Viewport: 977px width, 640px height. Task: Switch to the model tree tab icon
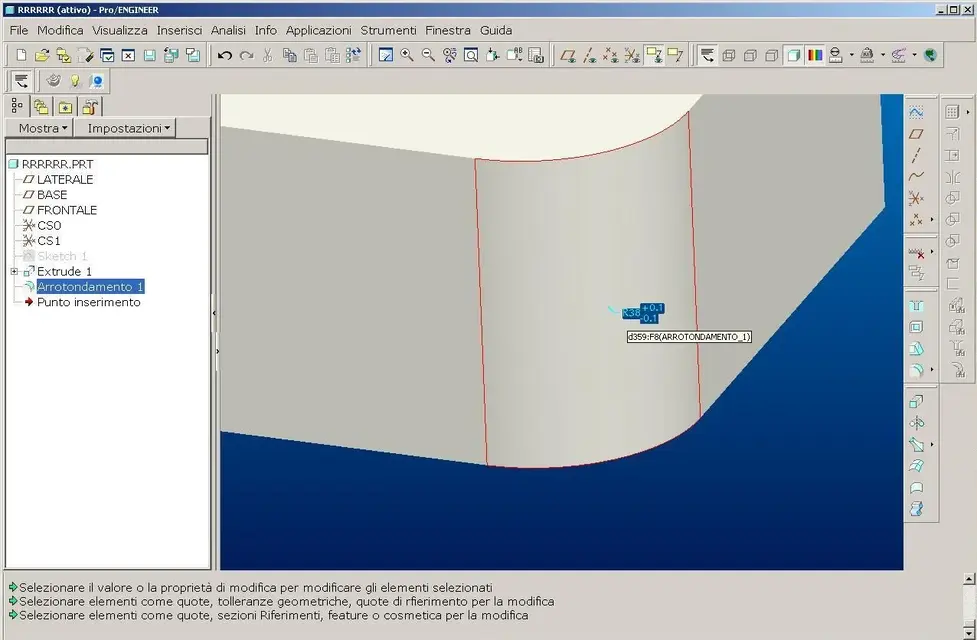[17, 107]
